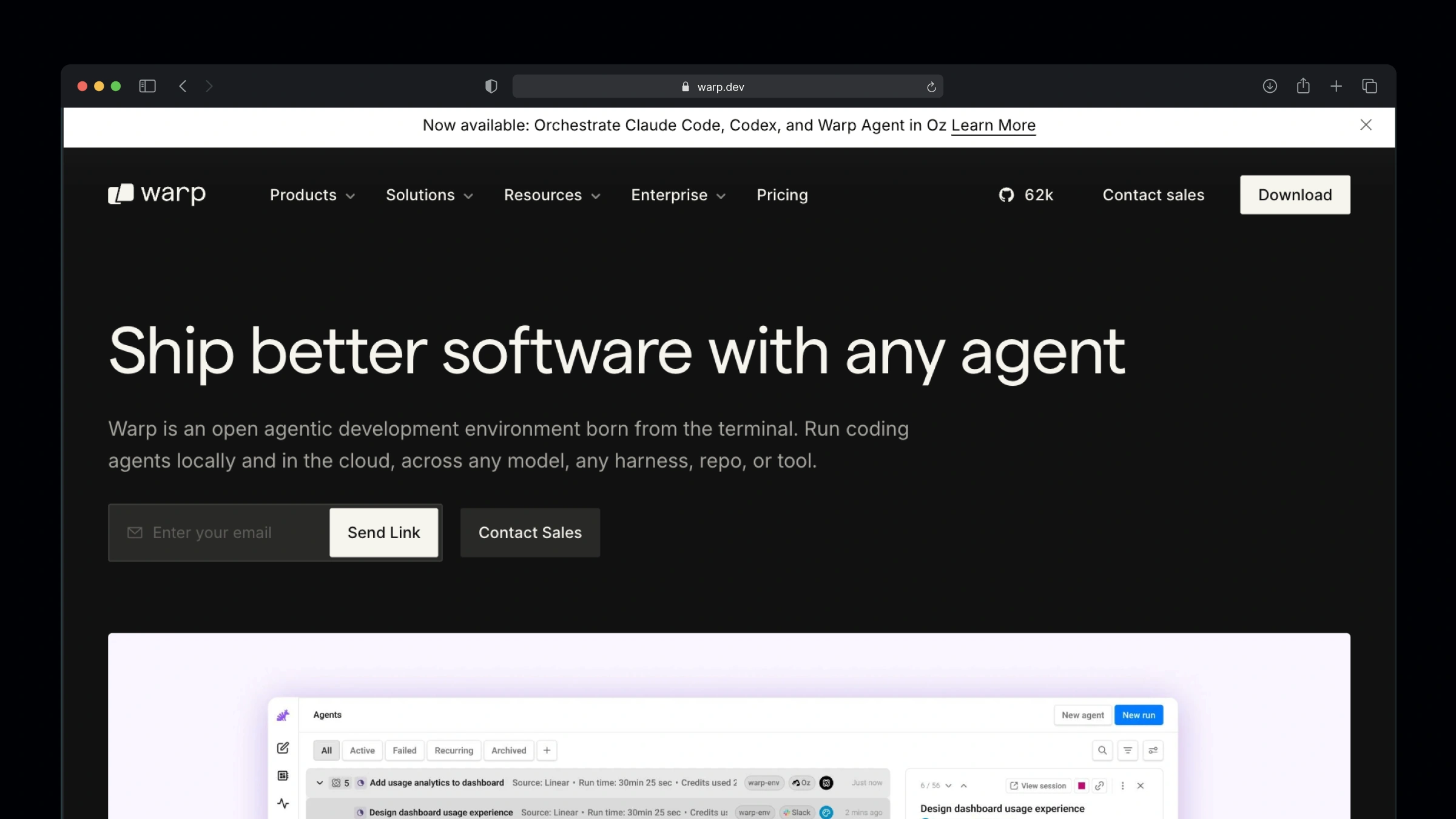
Task: Follow the Learn More link
Action: [993, 126]
